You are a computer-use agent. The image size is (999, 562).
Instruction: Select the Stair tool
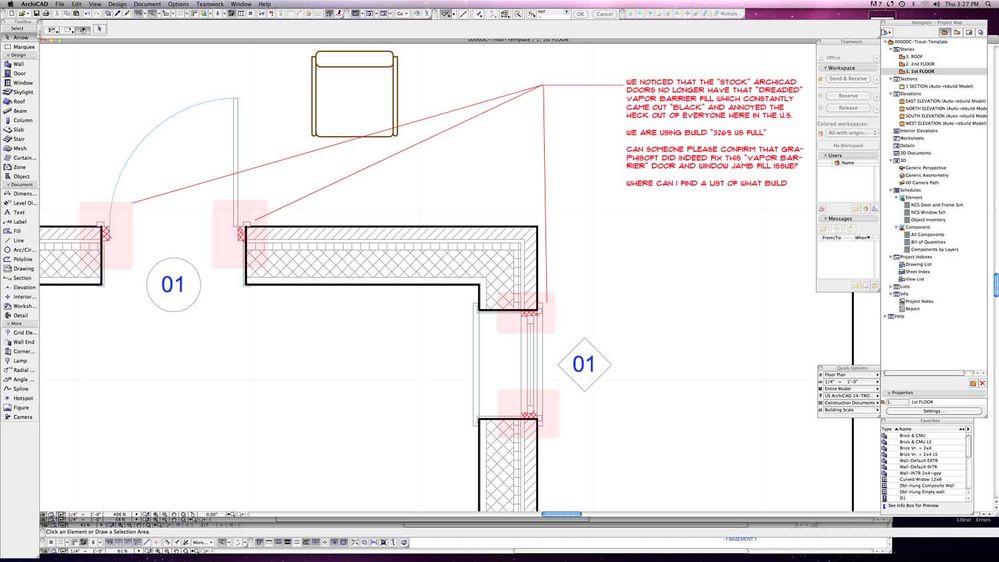tap(19, 139)
